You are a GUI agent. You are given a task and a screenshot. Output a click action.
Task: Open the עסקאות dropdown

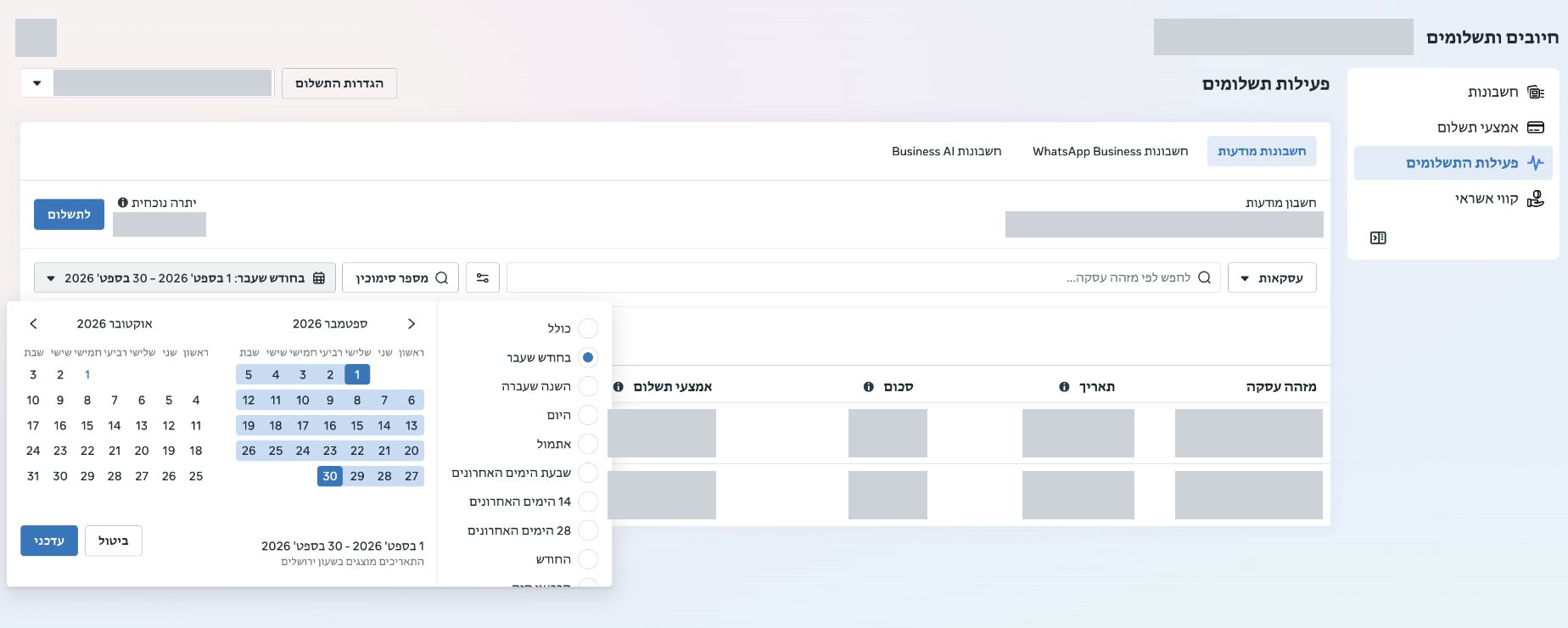point(1272,278)
